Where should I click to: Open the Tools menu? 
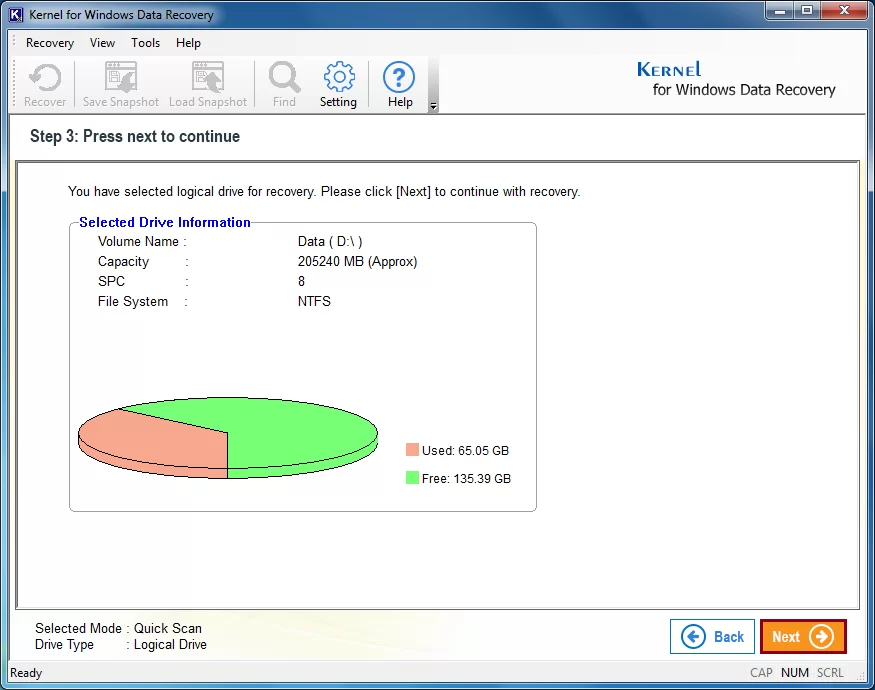(146, 43)
